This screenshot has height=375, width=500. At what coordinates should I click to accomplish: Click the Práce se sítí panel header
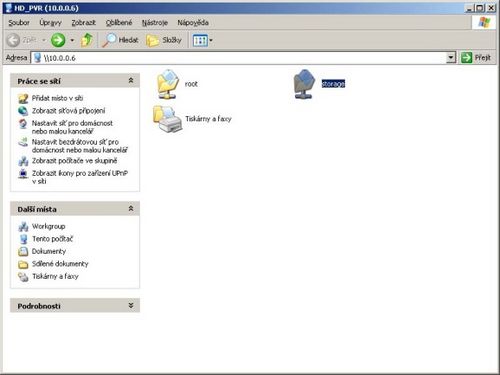(75, 81)
